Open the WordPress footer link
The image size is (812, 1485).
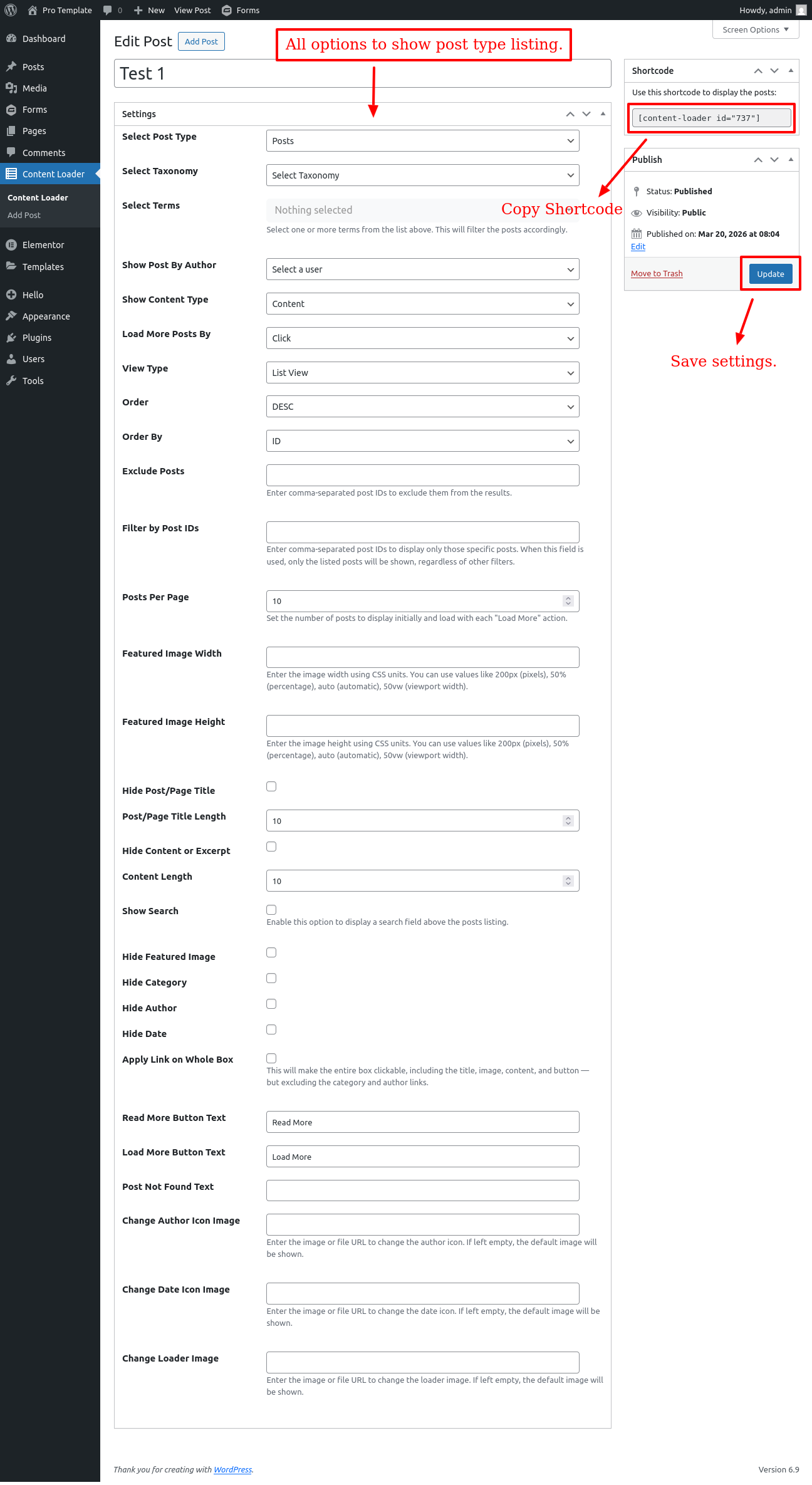(x=232, y=1469)
